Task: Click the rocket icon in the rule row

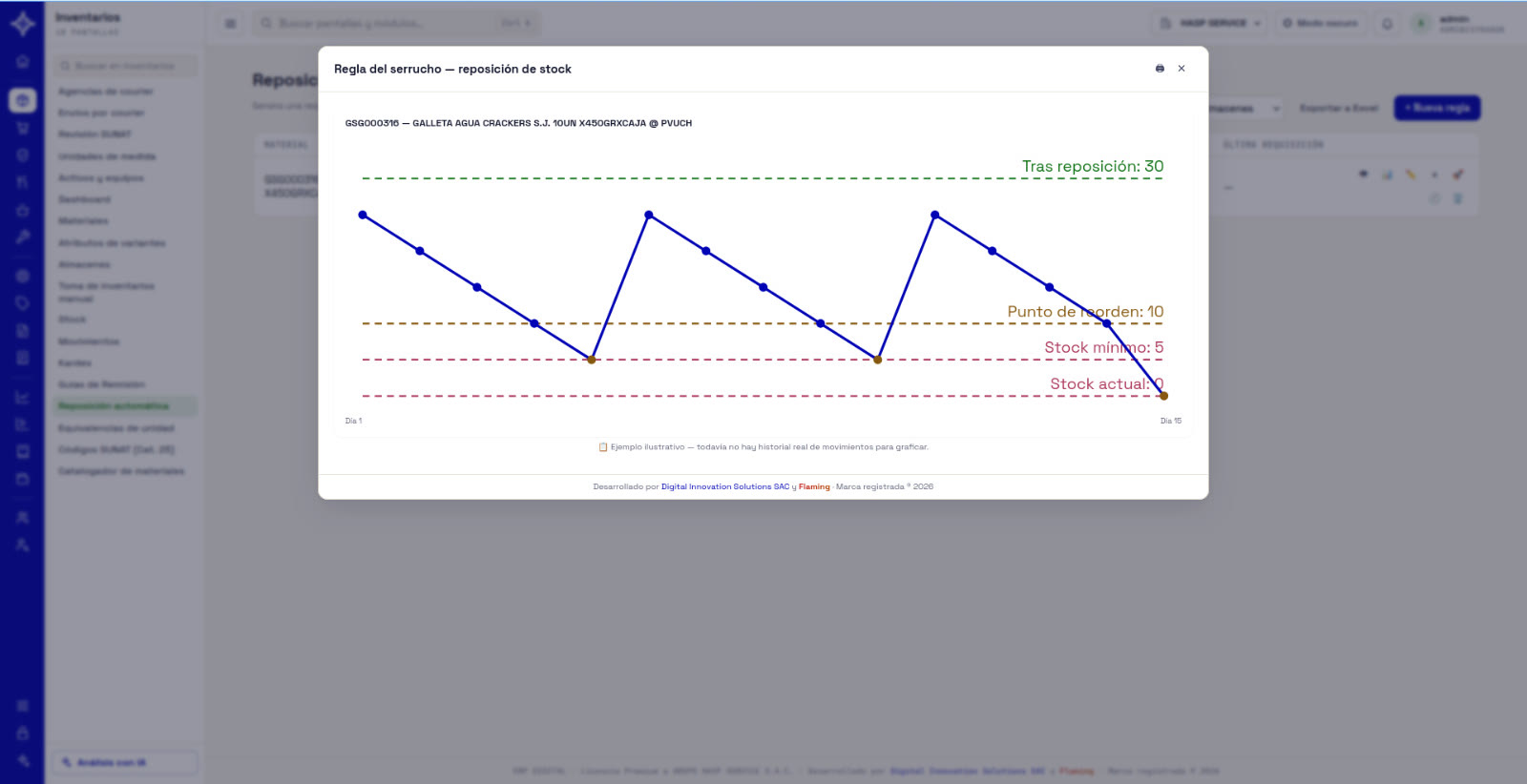Action: point(1457,175)
